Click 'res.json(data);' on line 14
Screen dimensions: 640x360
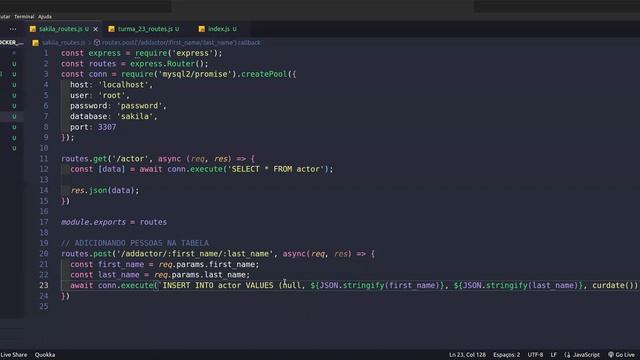coord(105,190)
